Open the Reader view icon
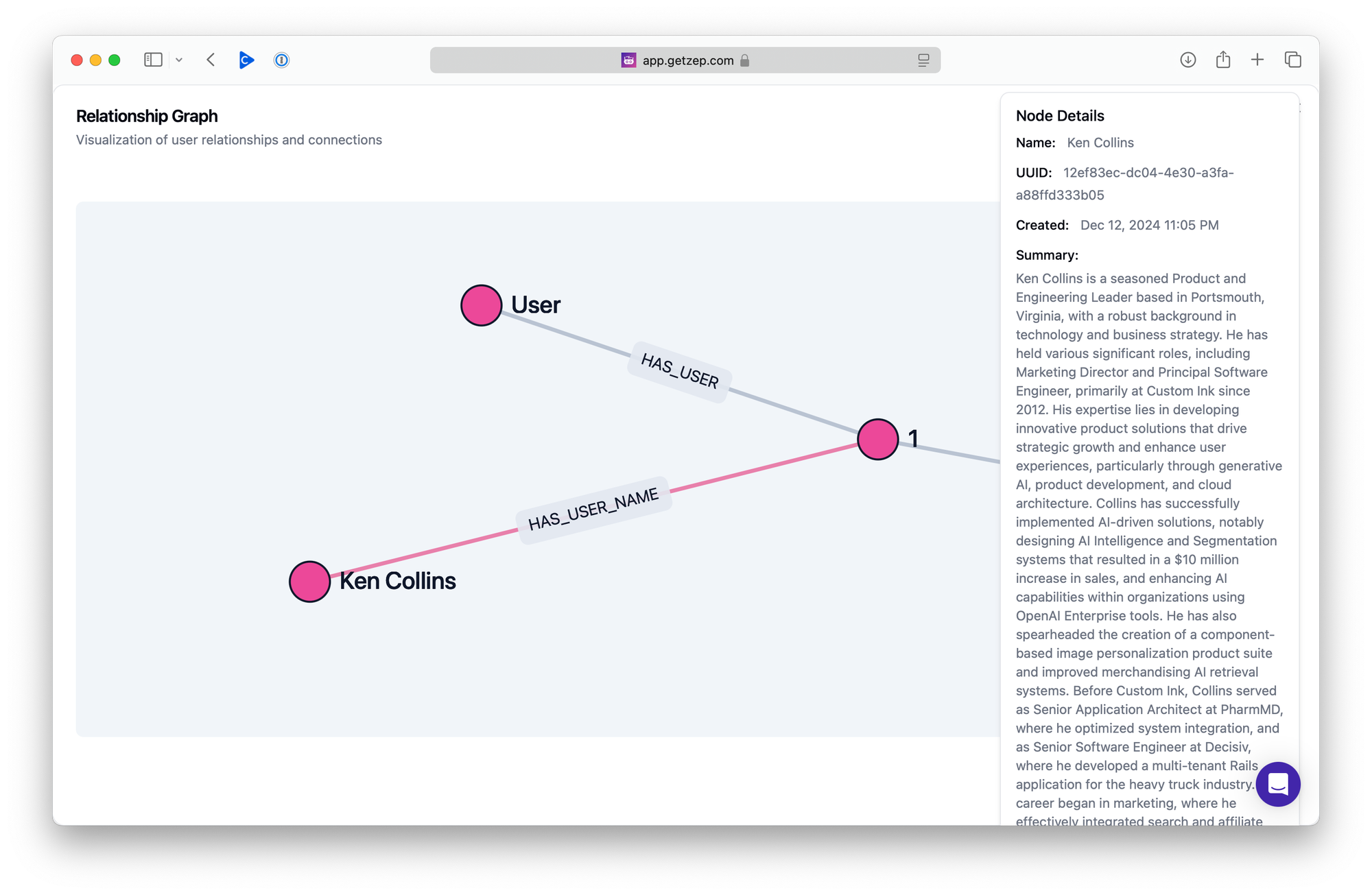1372x895 pixels. pos(923,60)
